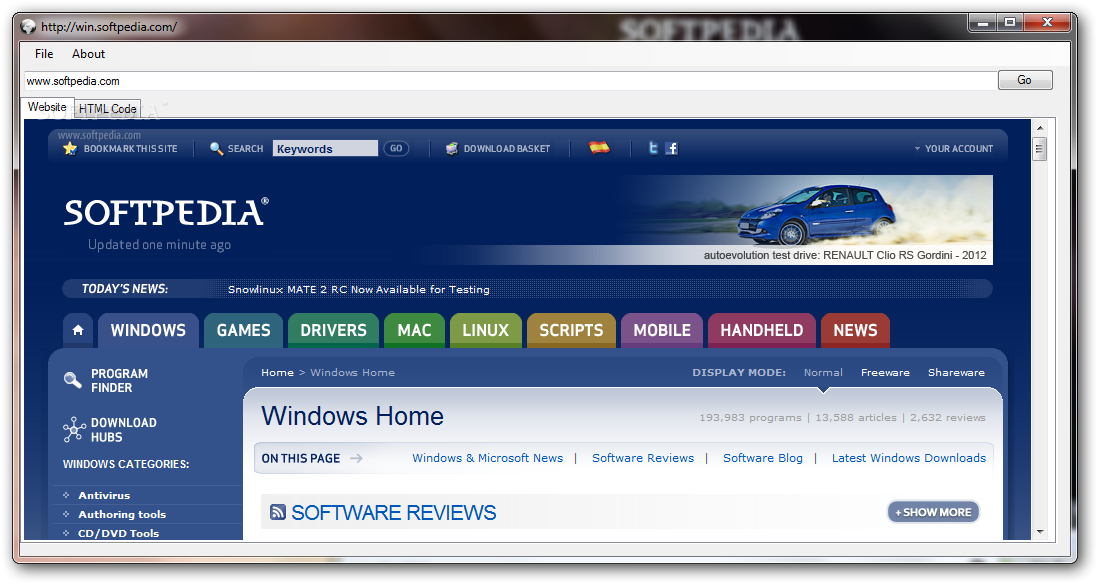Click the Home breadcrumb link
This screenshot has height=584, width=1098.
pyautogui.click(x=277, y=373)
